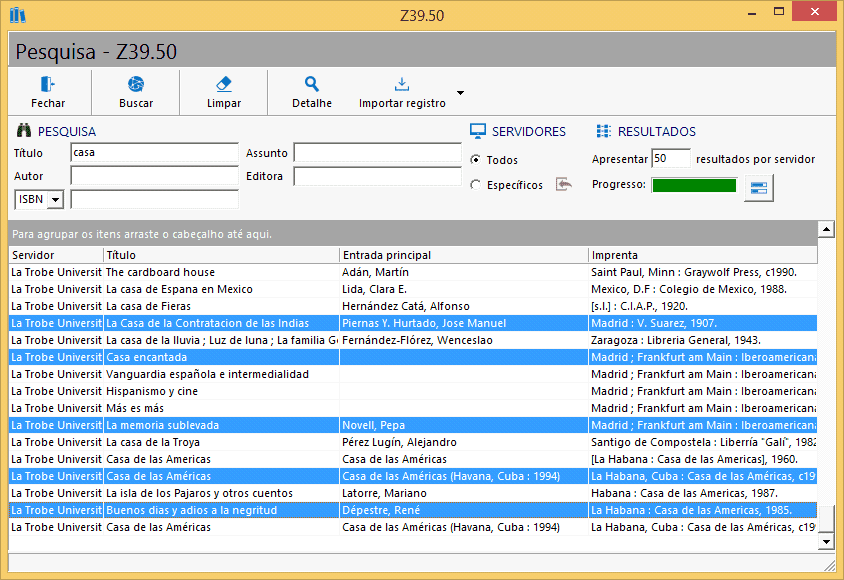Click the monitor icon beside SERVIDORES

(x=477, y=131)
